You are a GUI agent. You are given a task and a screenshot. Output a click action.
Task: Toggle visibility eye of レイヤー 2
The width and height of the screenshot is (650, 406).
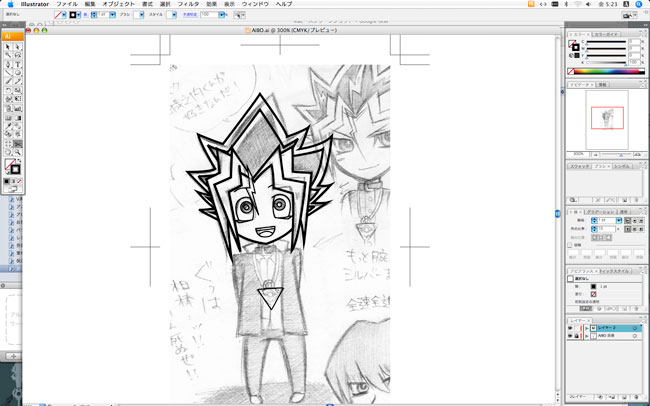click(x=570, y=328)
